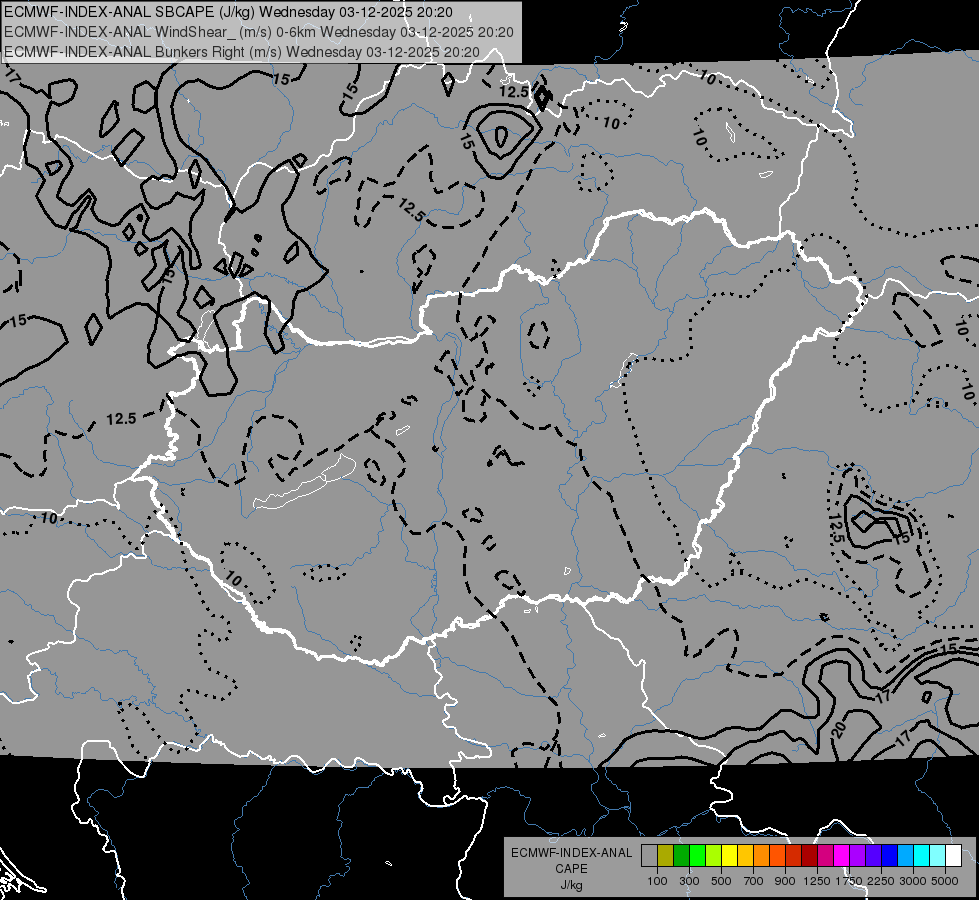
Task: Select the 1750 legend scale label
Action: tap(849, 881)
